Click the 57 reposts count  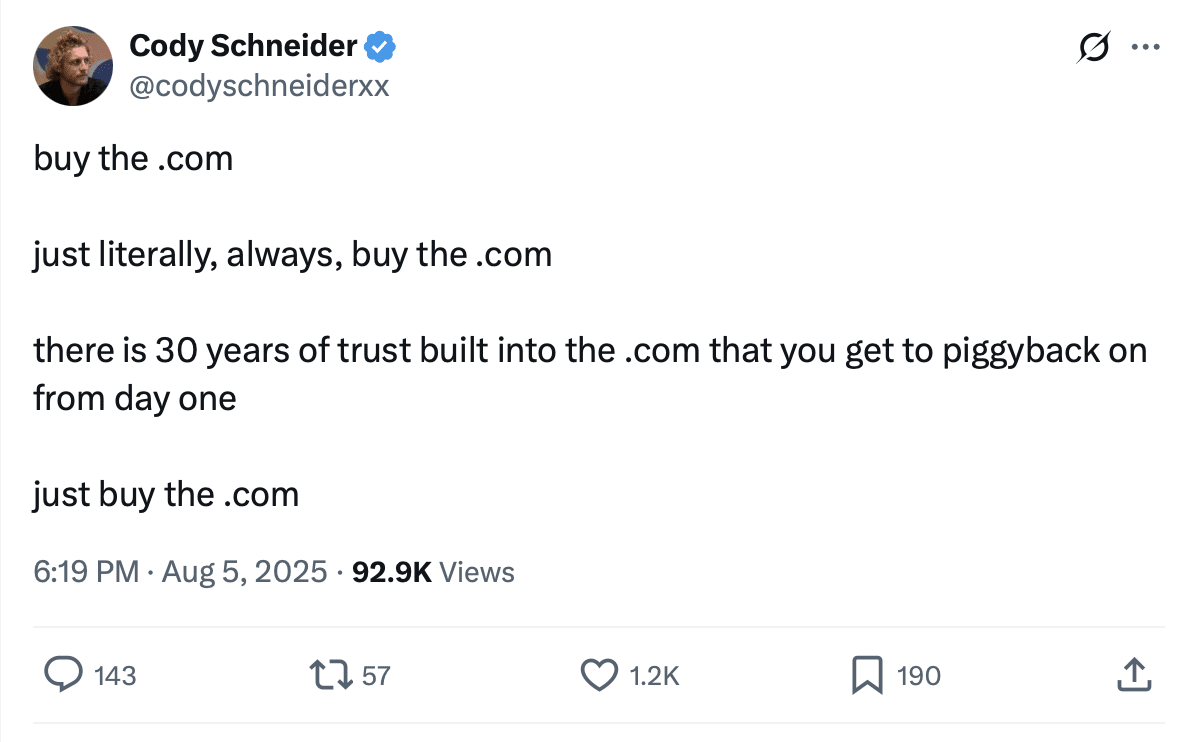(x=376, y=676)
